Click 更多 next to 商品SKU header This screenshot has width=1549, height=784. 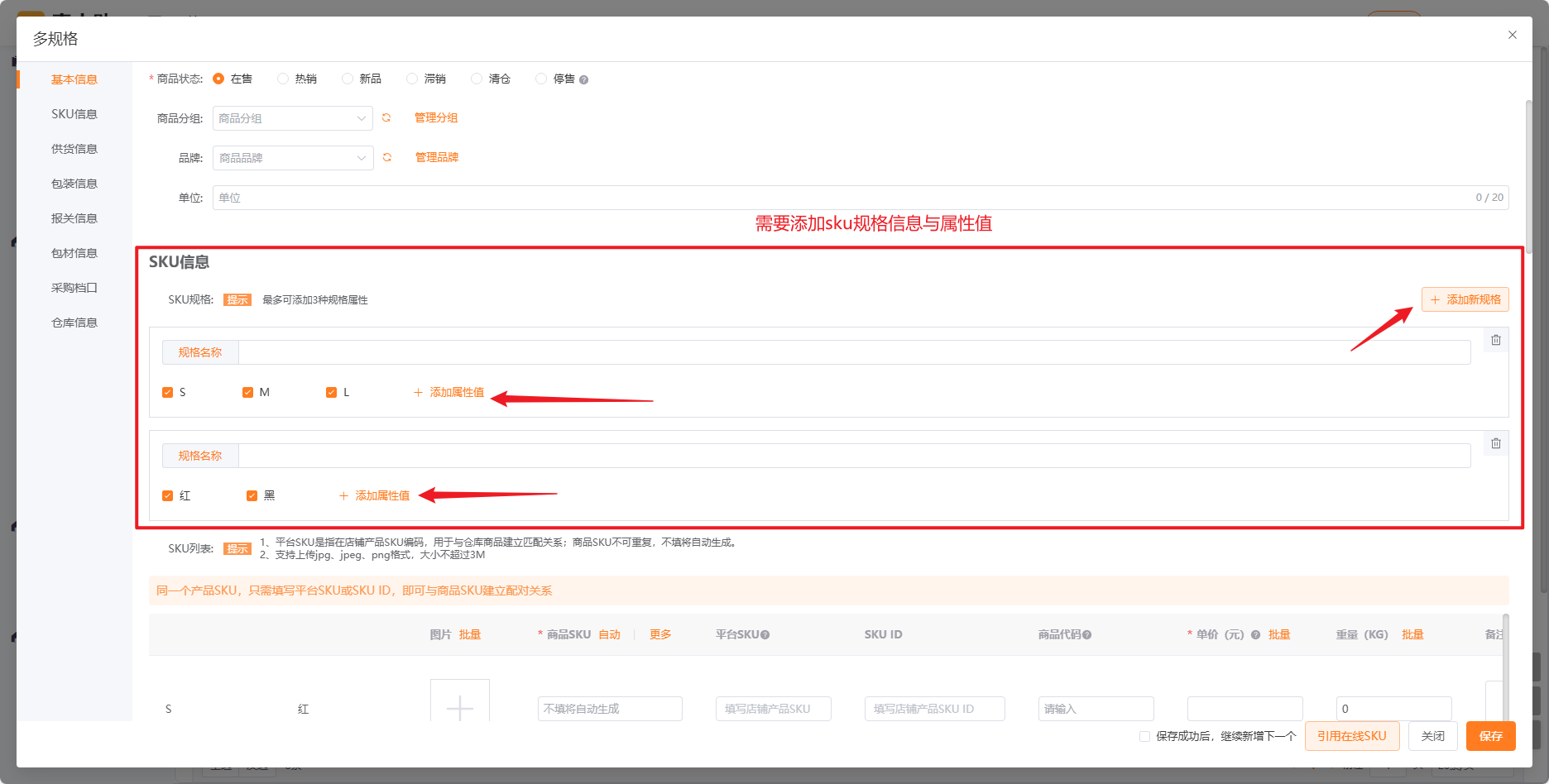pyautogui.click(x=660, y=634)
